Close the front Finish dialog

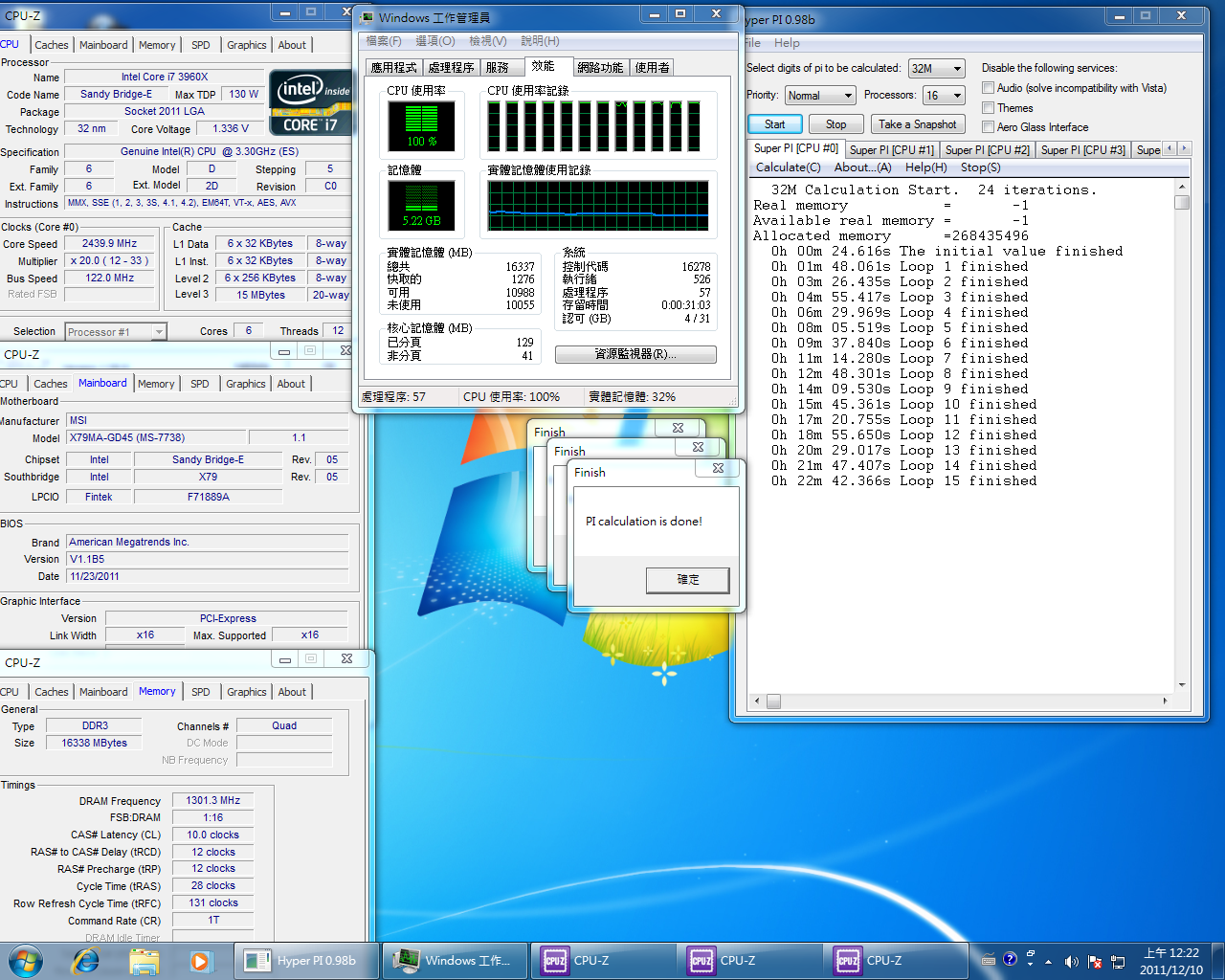point(718,469)
